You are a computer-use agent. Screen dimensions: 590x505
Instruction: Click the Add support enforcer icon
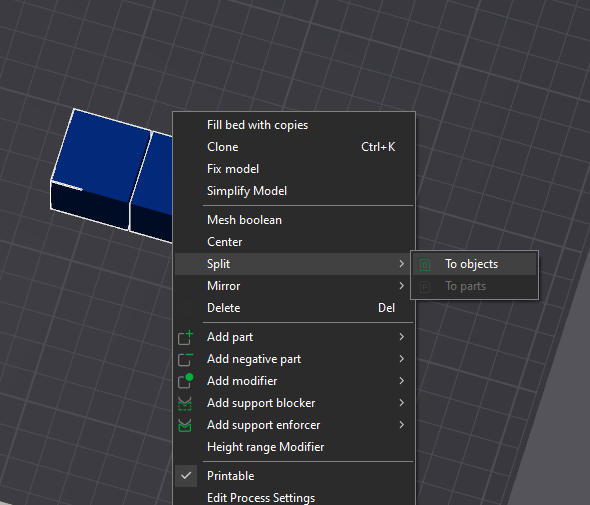(185, 425)
